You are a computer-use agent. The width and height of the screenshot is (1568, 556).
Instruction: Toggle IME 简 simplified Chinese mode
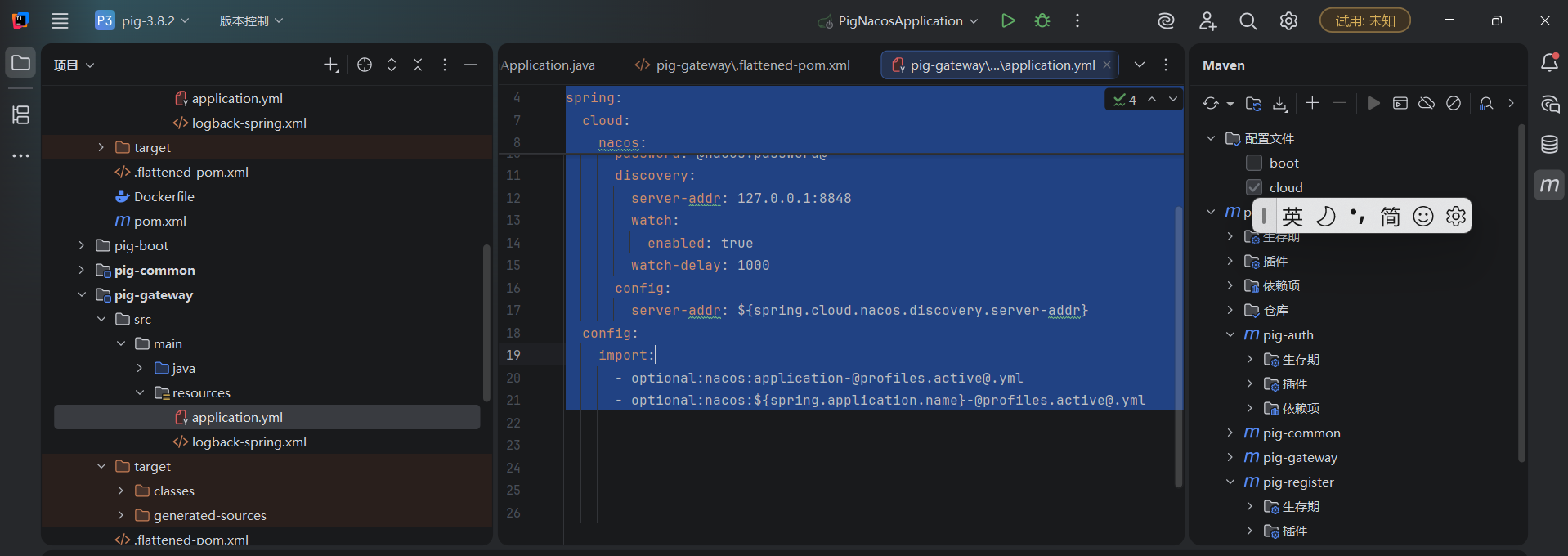click(1391, 216)
